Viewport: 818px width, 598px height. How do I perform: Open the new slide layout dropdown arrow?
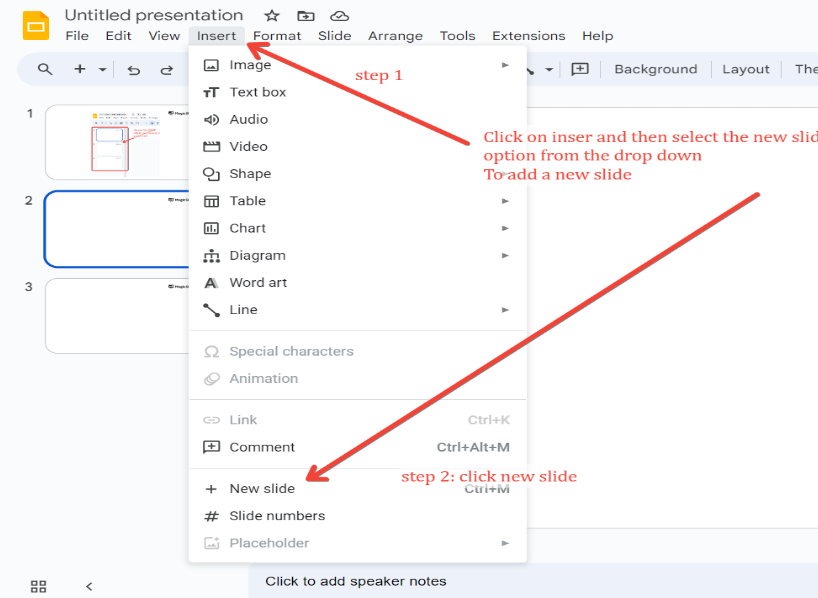click(x=103, y=70)
